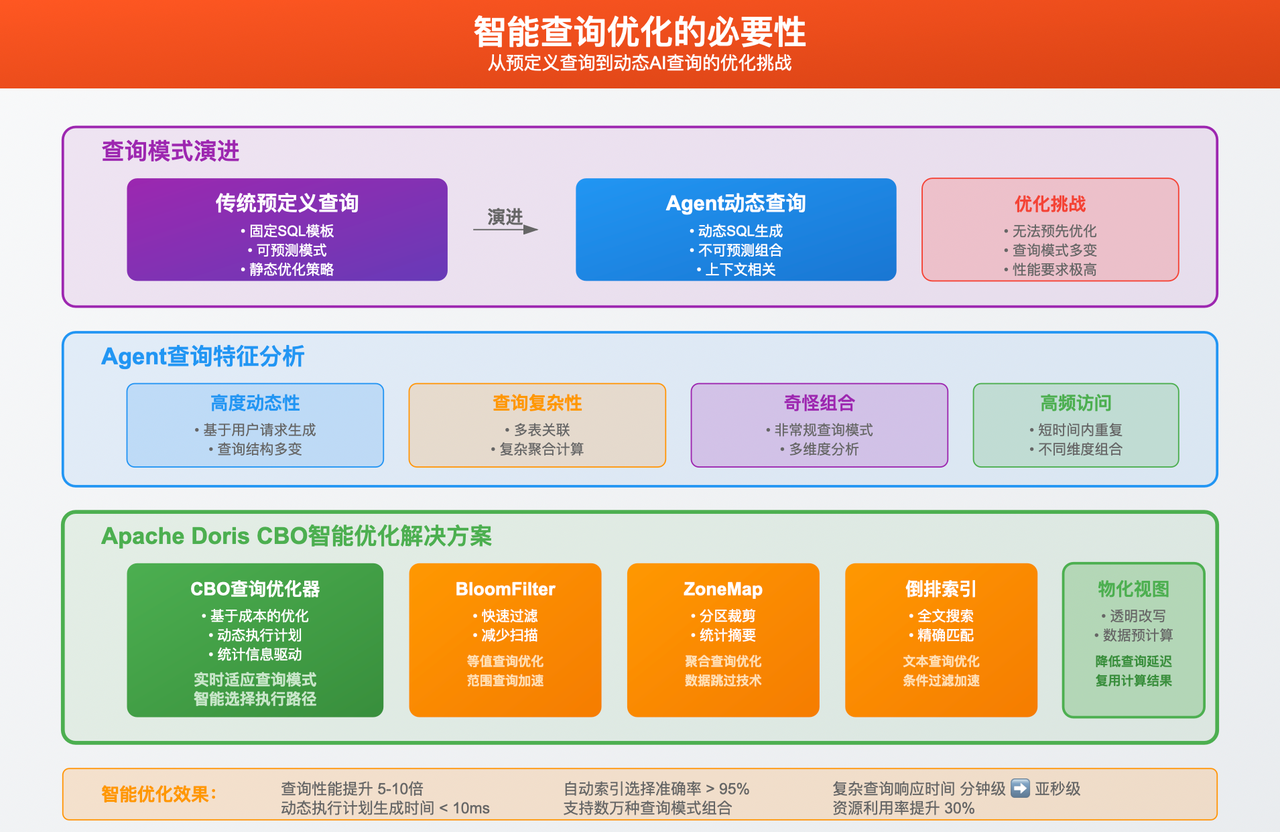Screen dimensions: 1280x832
Task: Toggle the 高度动态性 feature card
Action: tap(255, 424)
